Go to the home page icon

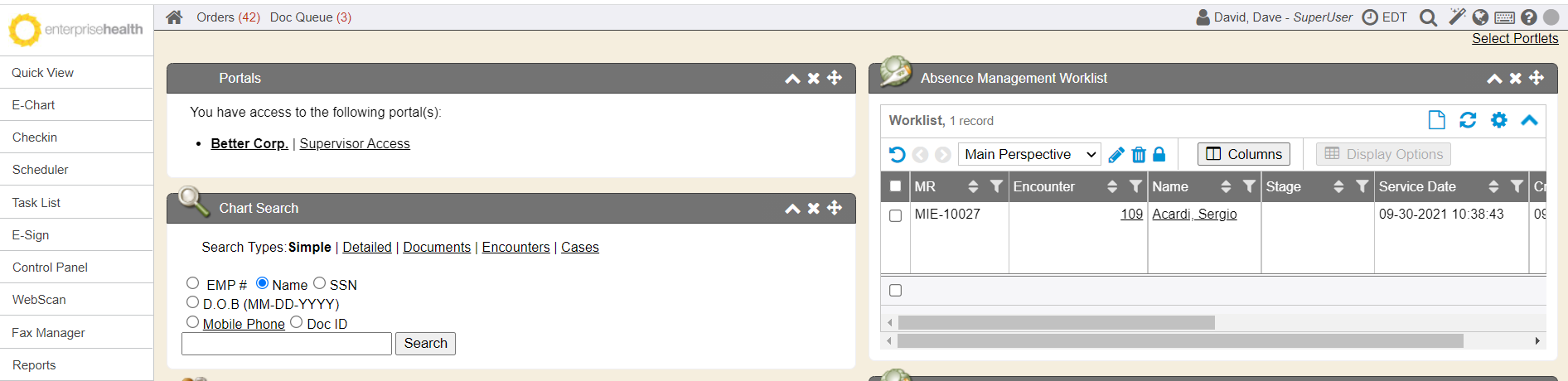pos(174,17)
